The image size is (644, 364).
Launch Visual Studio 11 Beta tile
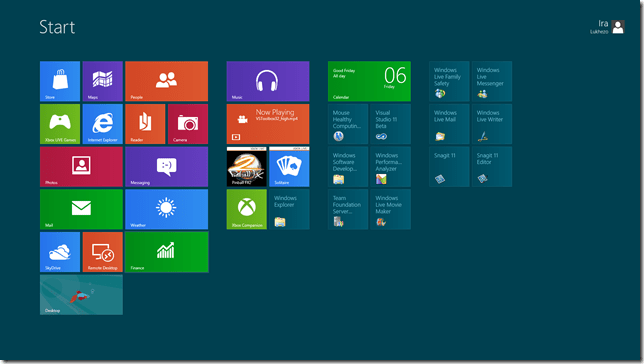391,124
